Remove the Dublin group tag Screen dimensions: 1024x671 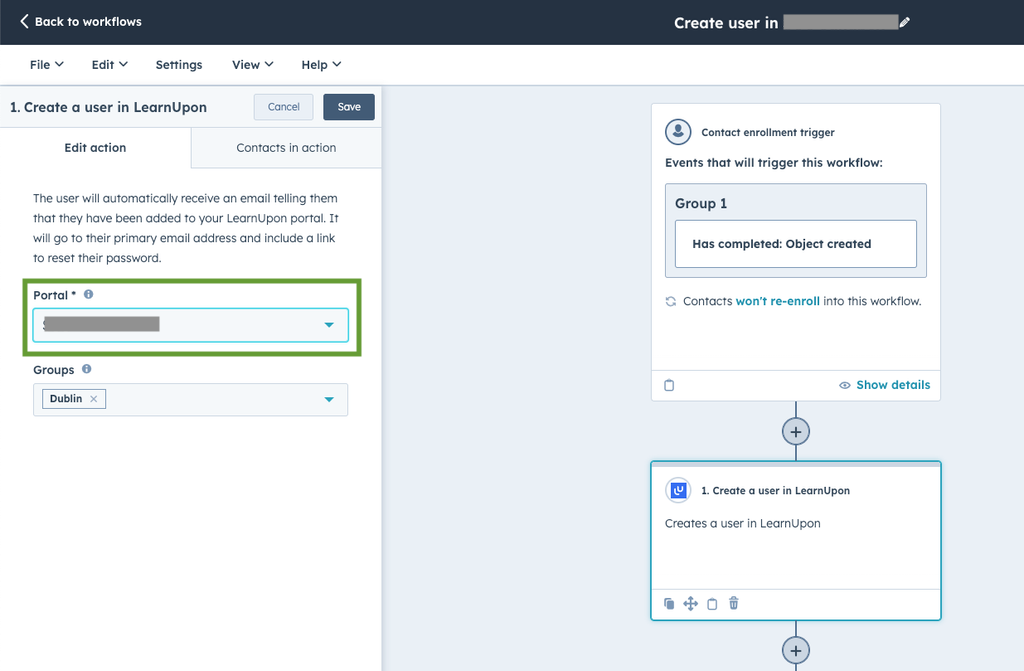tap(93, 399)
